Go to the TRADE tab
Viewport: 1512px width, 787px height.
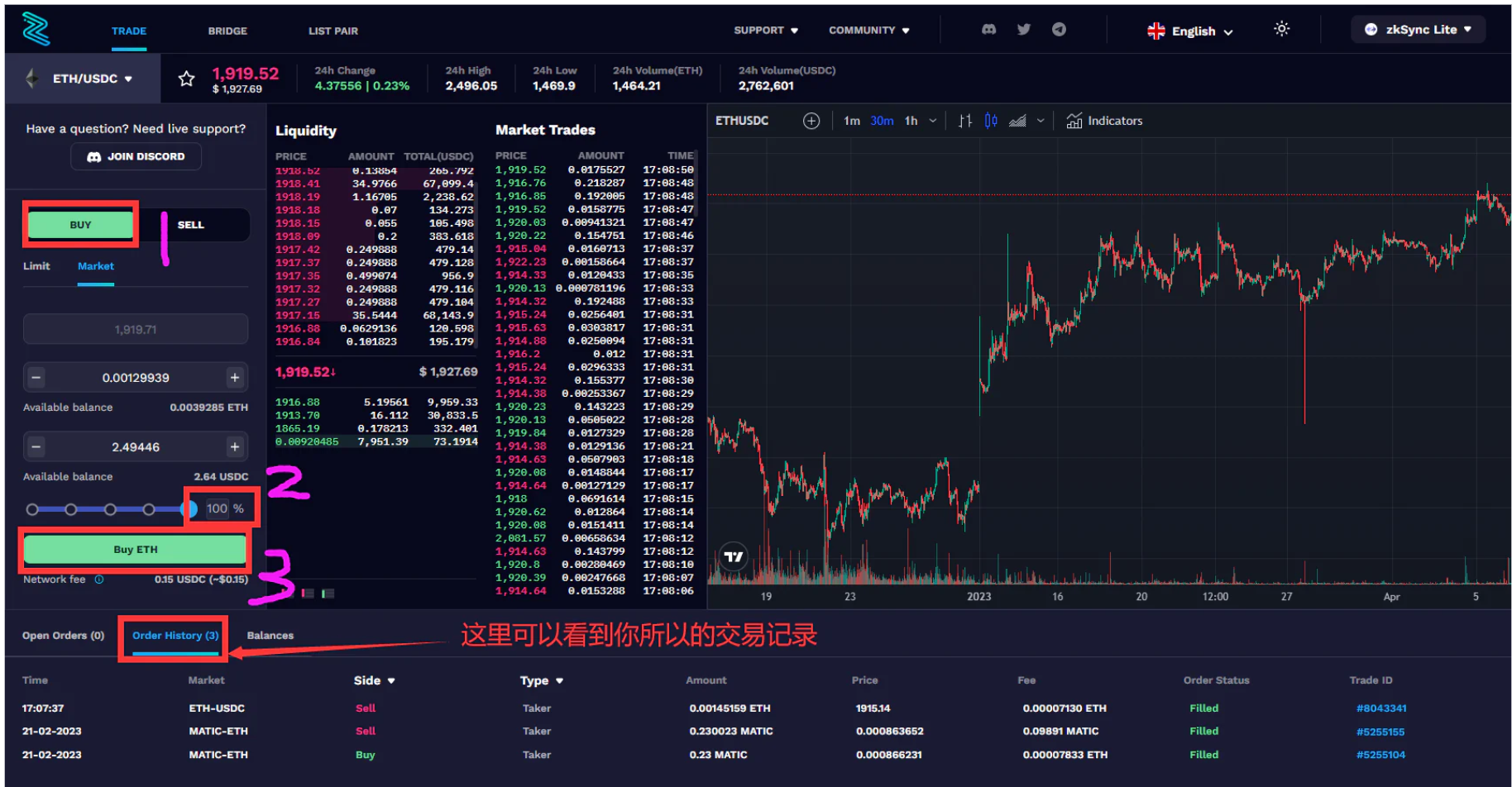click(129, 31)
